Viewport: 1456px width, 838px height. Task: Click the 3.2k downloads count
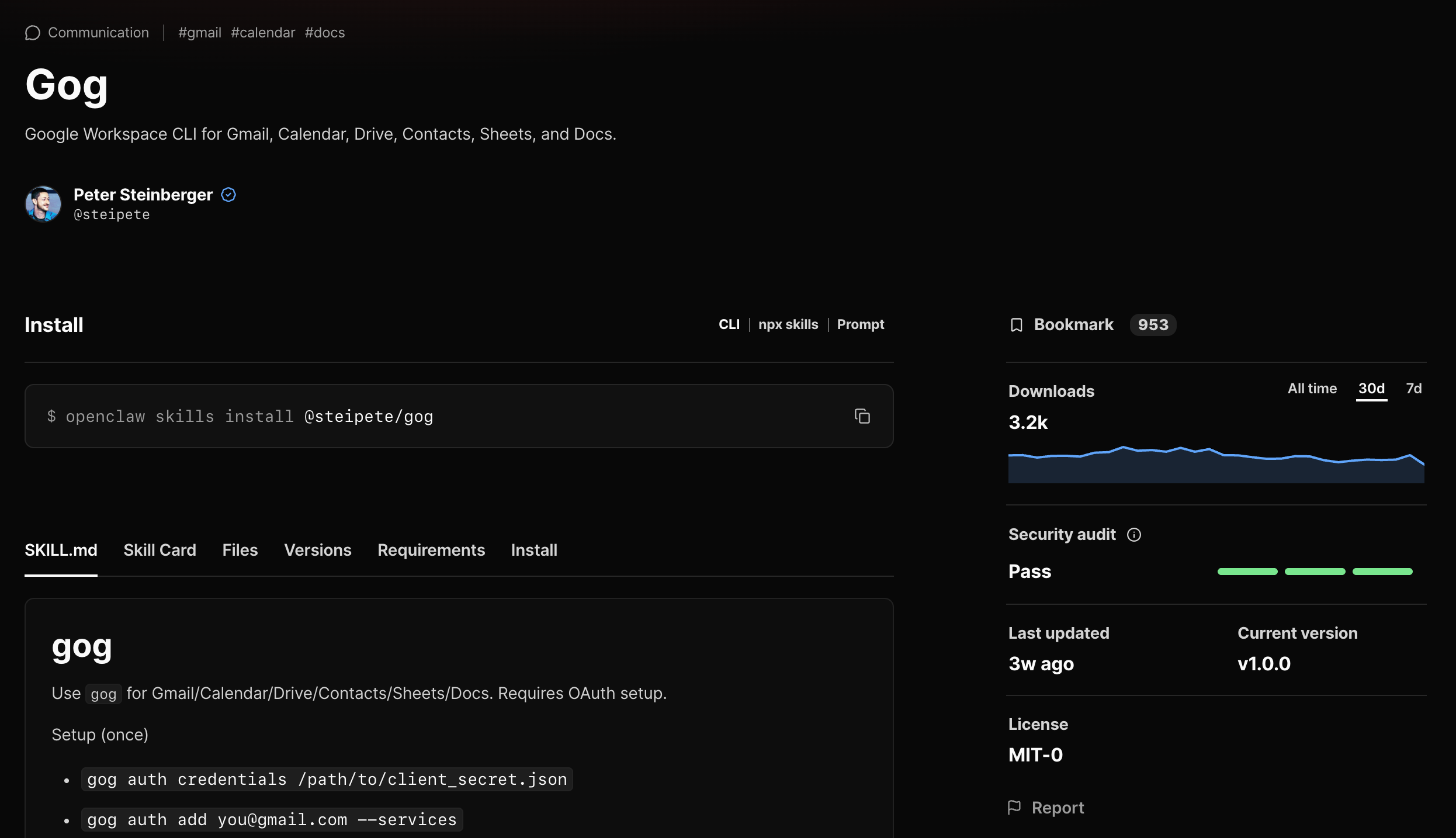[1028, 423]
